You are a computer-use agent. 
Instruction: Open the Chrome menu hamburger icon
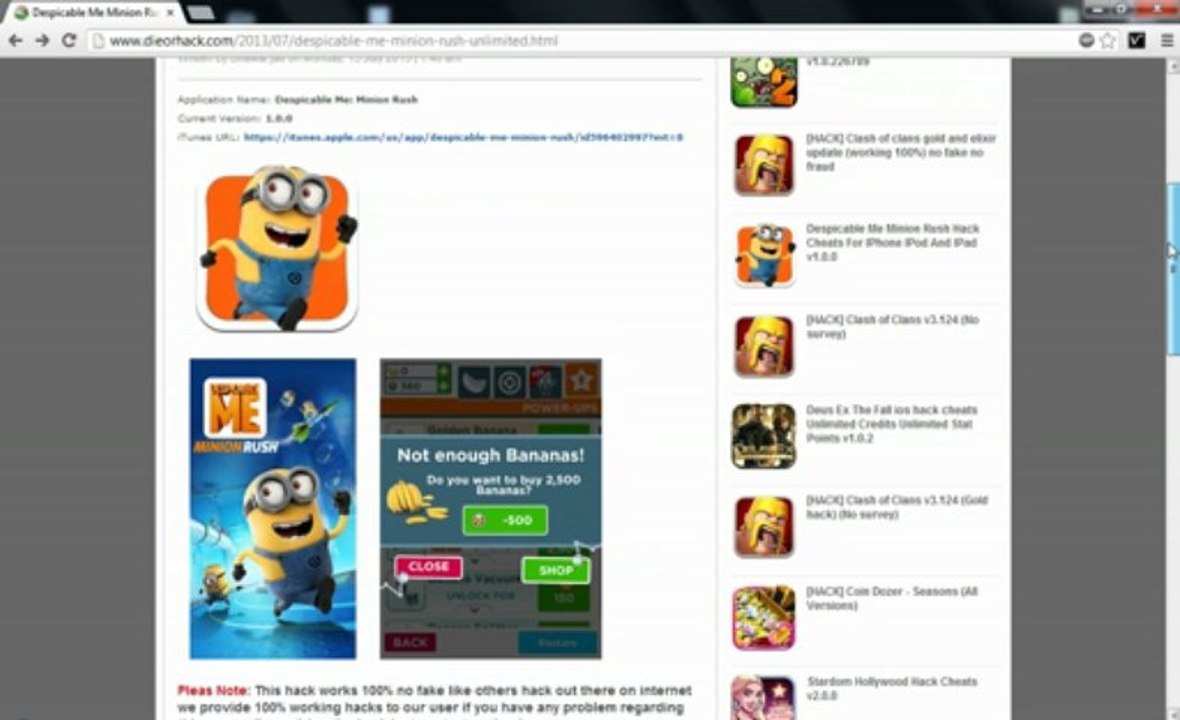(1167, 41)
